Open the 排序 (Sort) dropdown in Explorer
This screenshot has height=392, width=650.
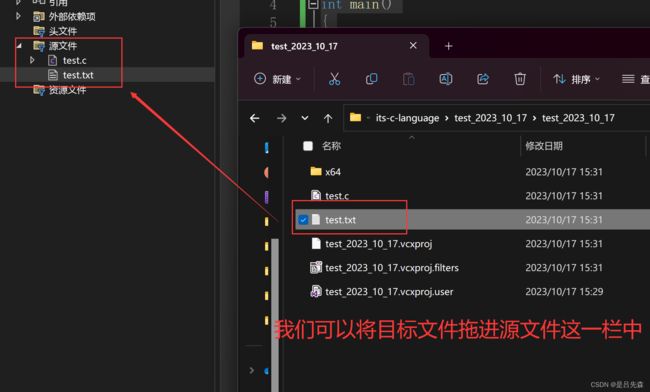click(x=576, y=79)
